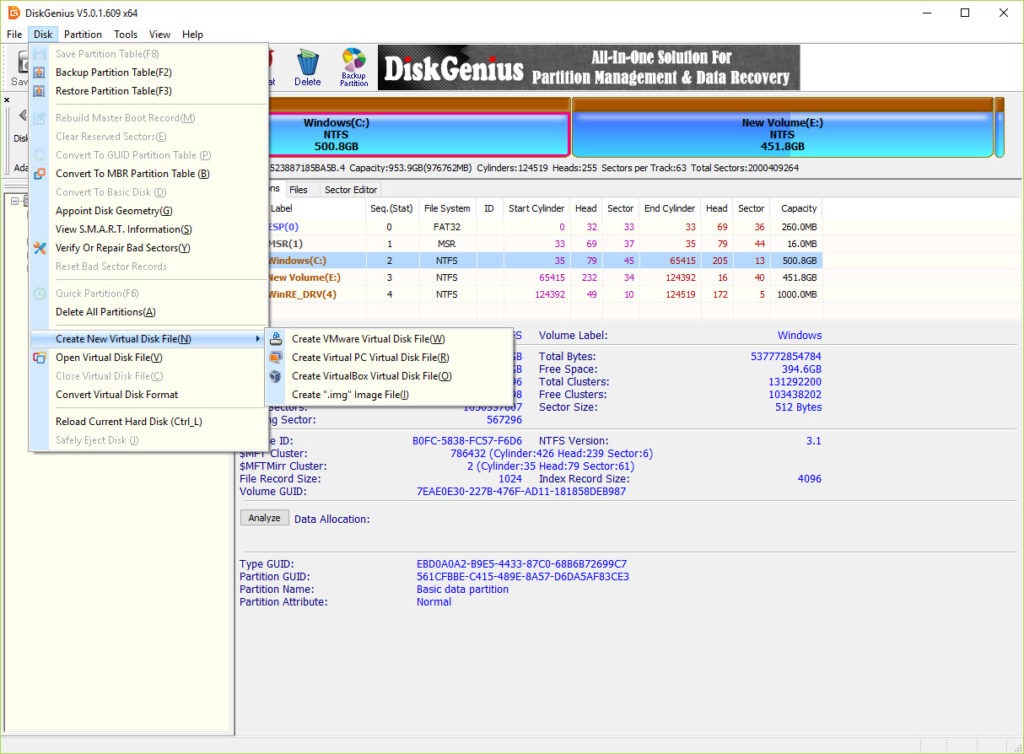The width and height of the screenshot is (1024, 754).
Task: Click the File System column header
Action: (447, 208)
